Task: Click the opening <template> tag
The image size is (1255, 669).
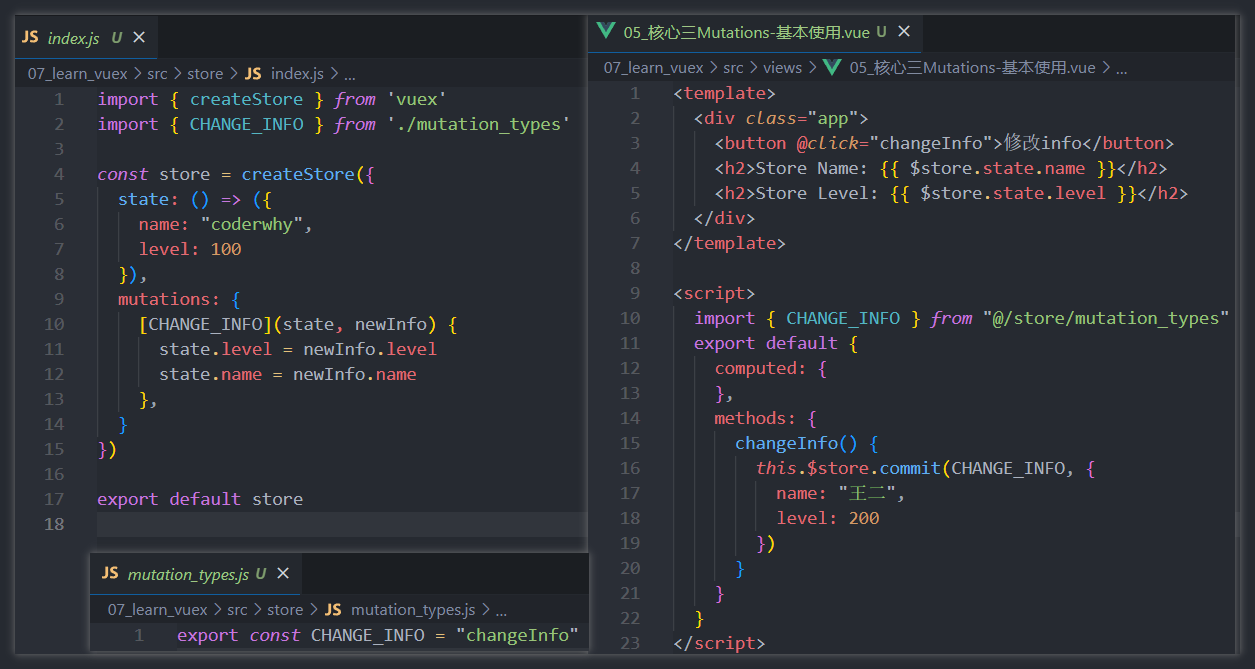Action: (725, 93)
